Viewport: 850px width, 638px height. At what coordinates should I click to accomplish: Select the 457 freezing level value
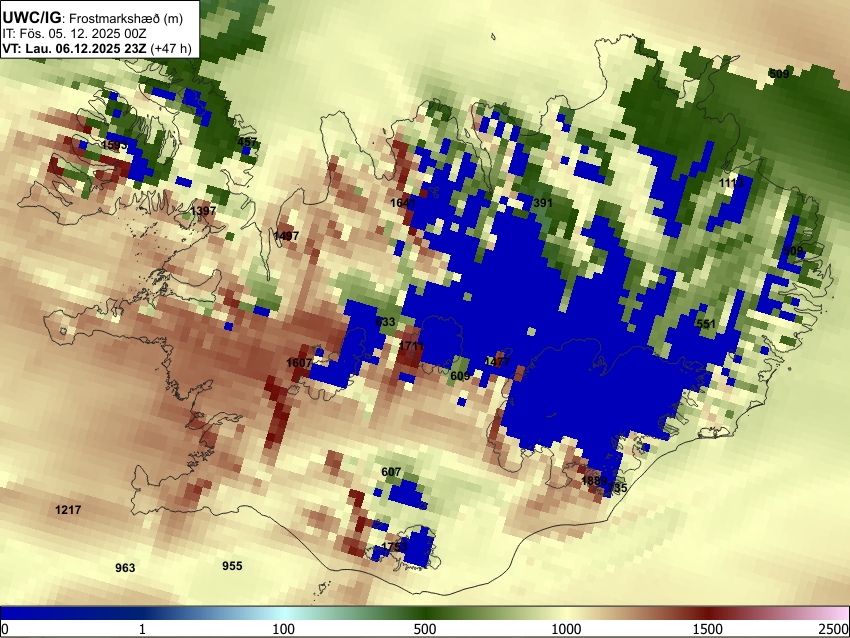(247, 142)
